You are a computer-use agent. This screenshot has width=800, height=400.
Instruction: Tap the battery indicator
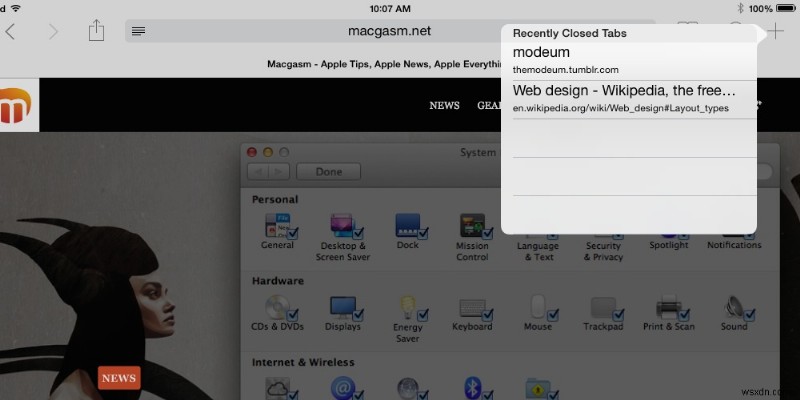pyautogui.click(x=786, y=8)
